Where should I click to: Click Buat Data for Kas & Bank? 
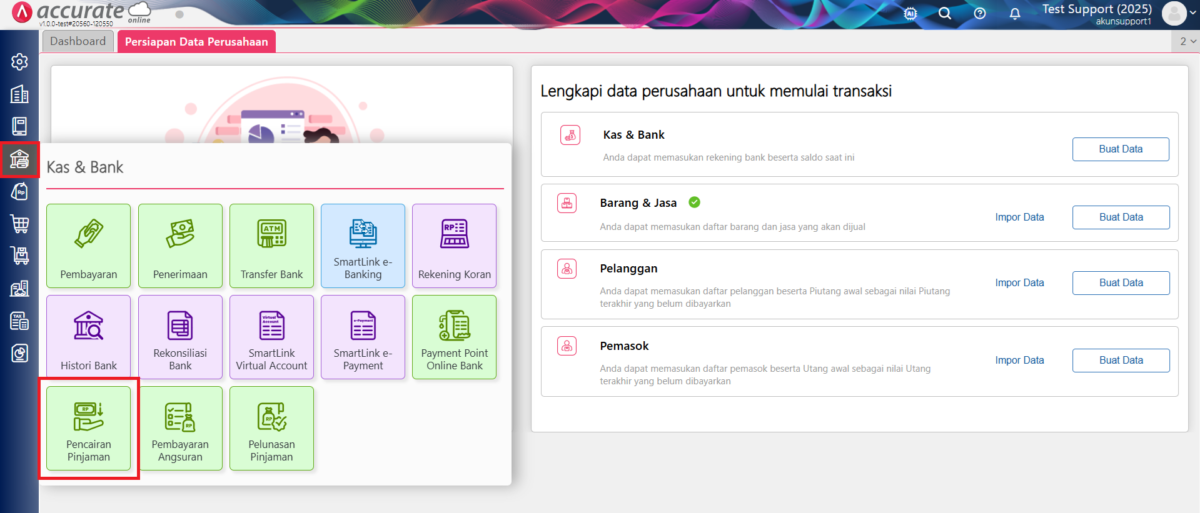(1120, 149)
